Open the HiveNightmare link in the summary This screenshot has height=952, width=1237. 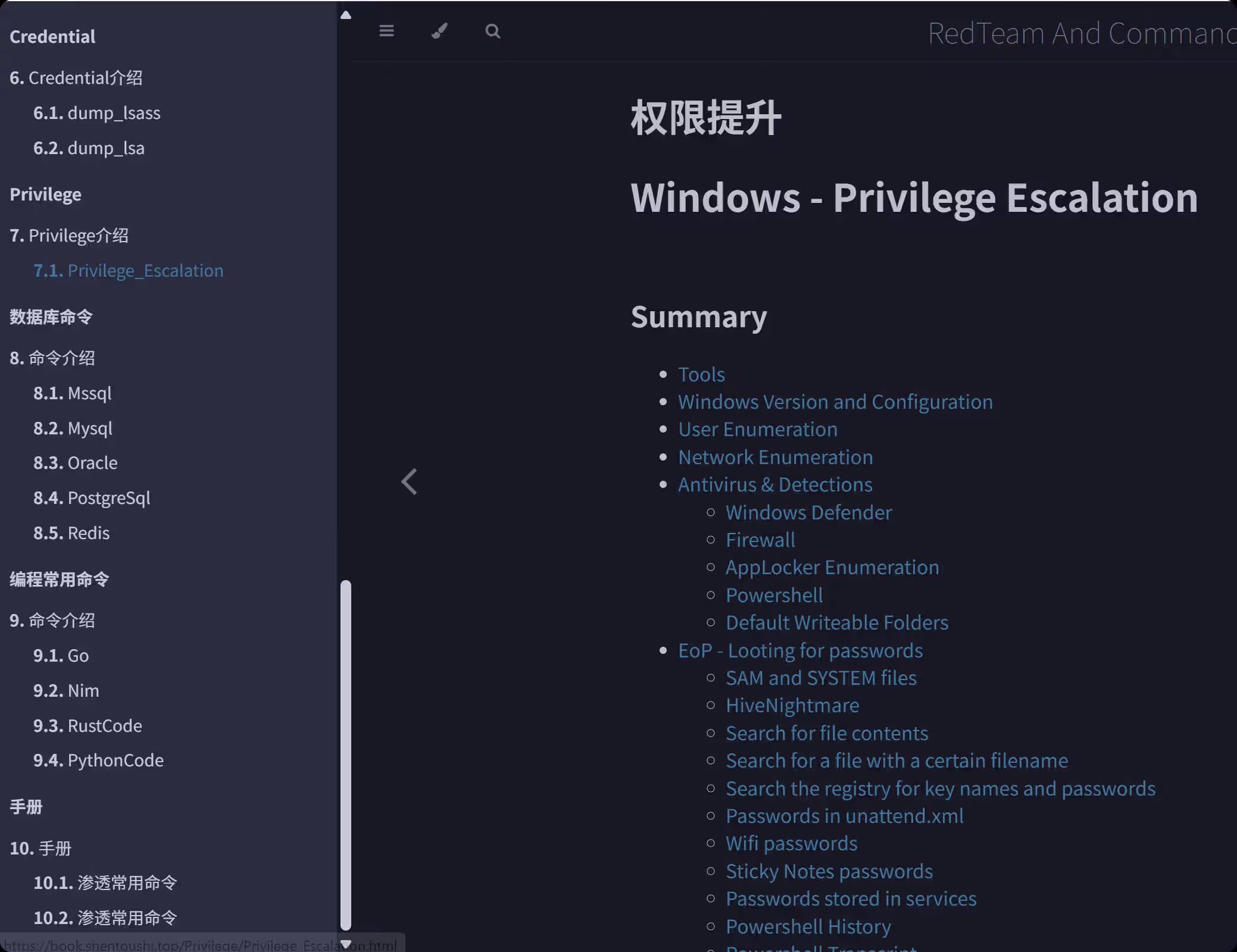pos(792,706)
